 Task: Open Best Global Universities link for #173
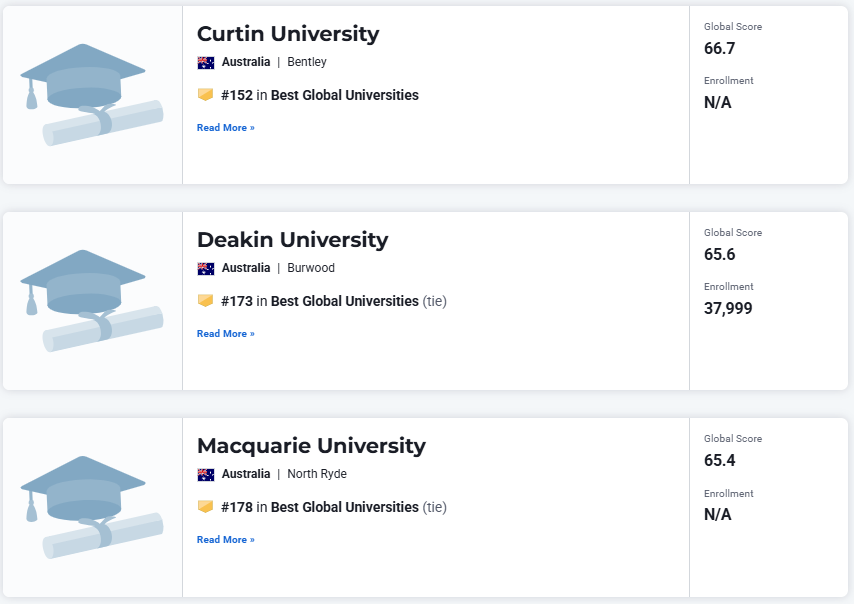[345, 302]
